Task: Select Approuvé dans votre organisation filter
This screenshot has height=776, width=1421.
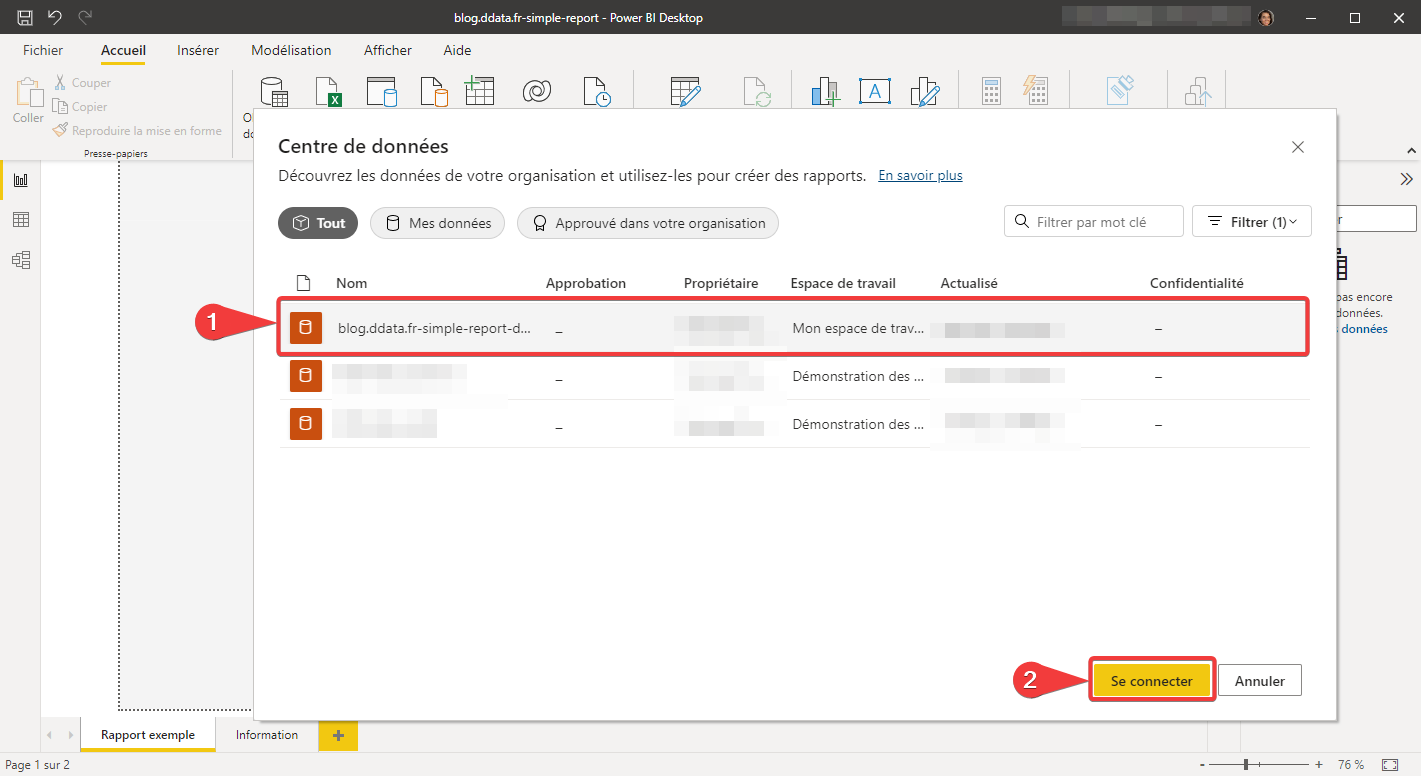Action: 647,223
